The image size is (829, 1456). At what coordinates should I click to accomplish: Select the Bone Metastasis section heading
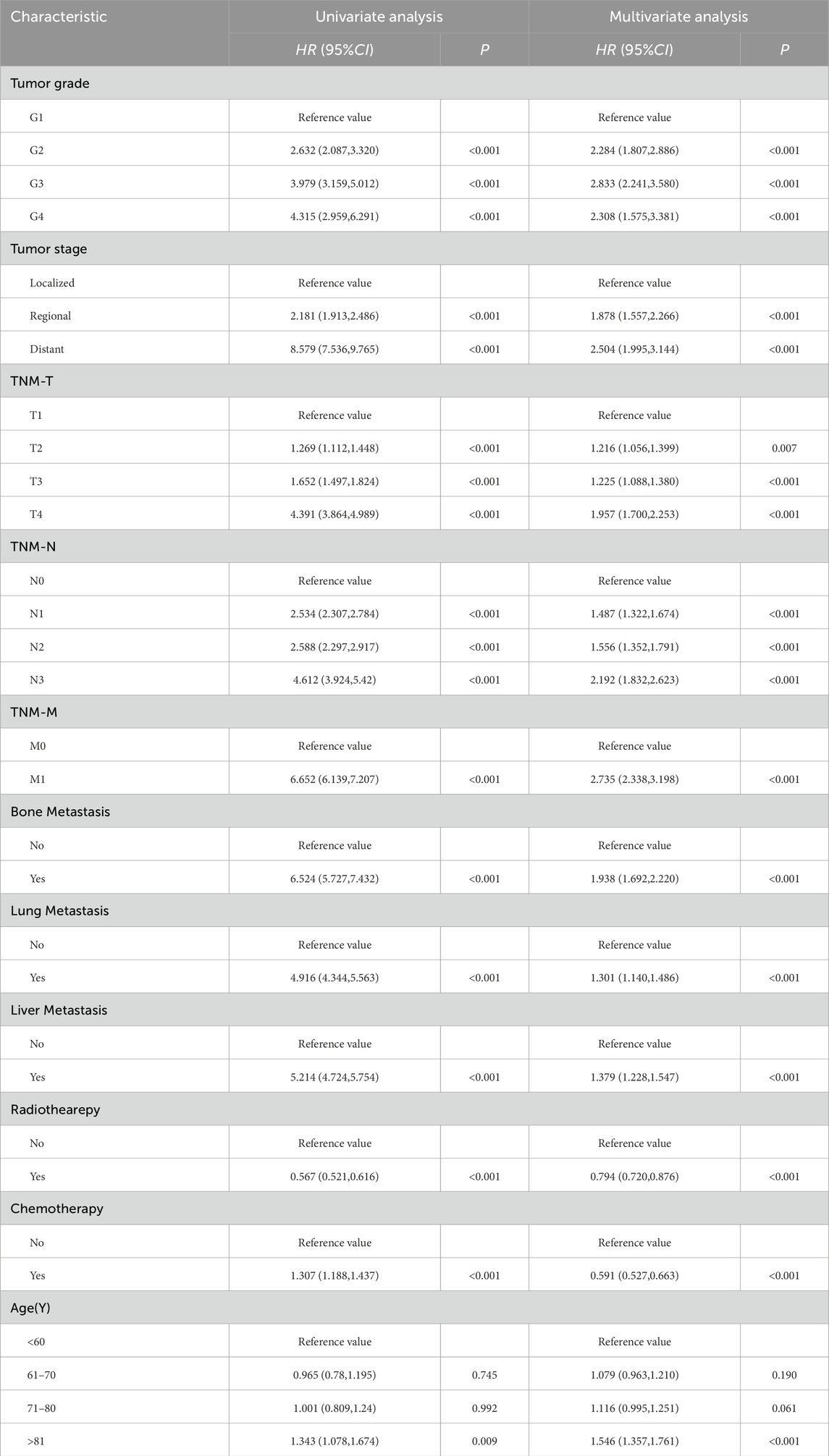coord(60,812)
